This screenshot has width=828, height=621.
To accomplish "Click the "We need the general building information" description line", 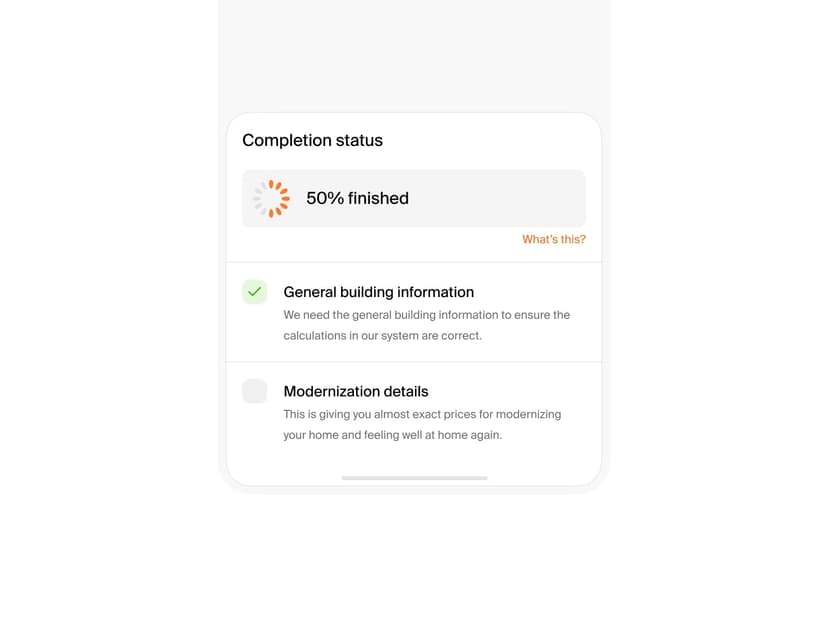I will tap(426, 315).
